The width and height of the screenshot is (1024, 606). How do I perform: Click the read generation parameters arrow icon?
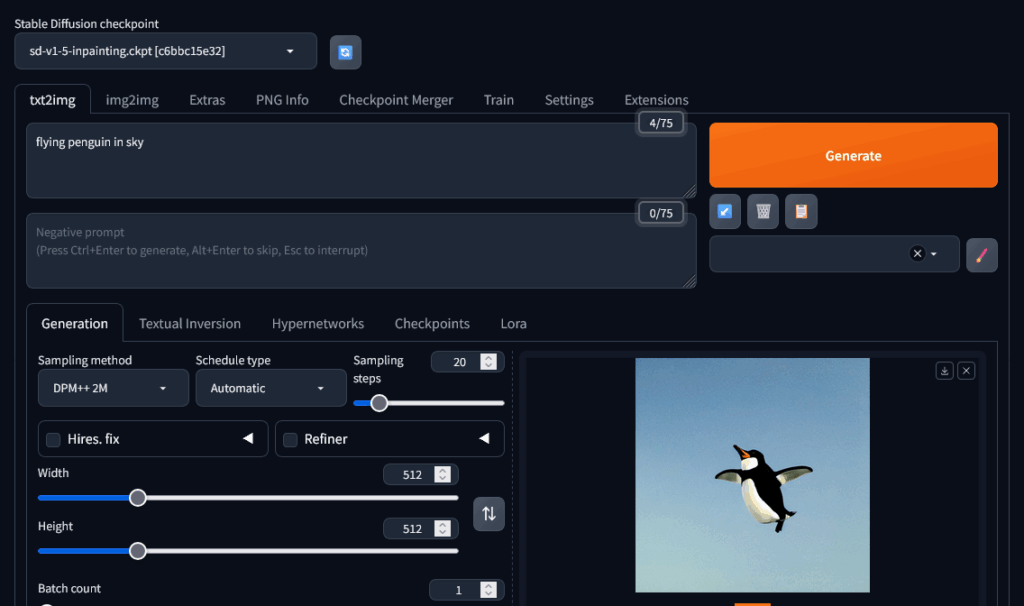[725, 211]
